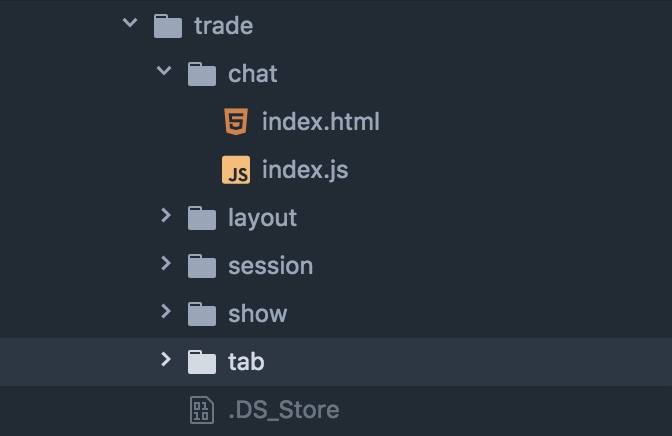Click the layout folder icon

coord(202,218)
